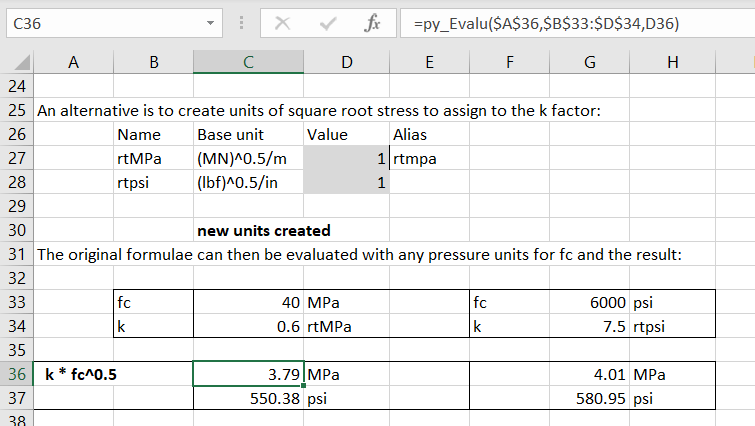The width and height of the screenshot is (755, 426).
Task: Open the Insert Function fx dialog
Action: coord(372,23)
